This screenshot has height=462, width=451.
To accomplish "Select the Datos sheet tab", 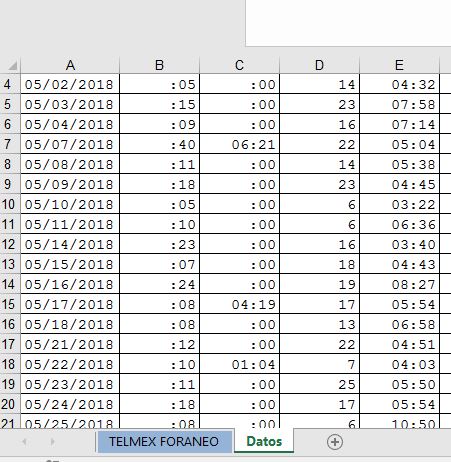I will click(x=264, y=441).
